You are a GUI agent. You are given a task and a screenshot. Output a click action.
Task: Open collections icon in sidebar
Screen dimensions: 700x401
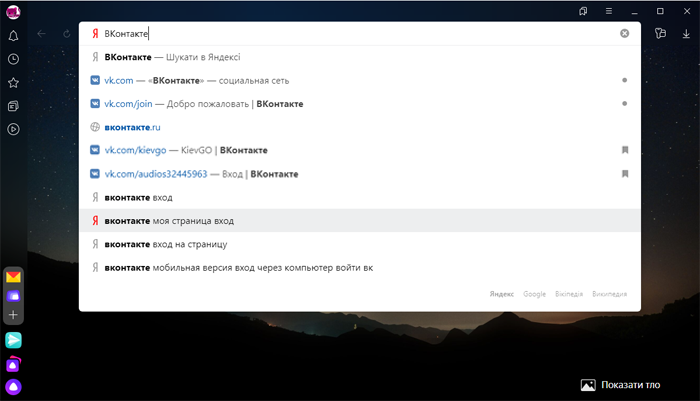click(x=13, y=106)
